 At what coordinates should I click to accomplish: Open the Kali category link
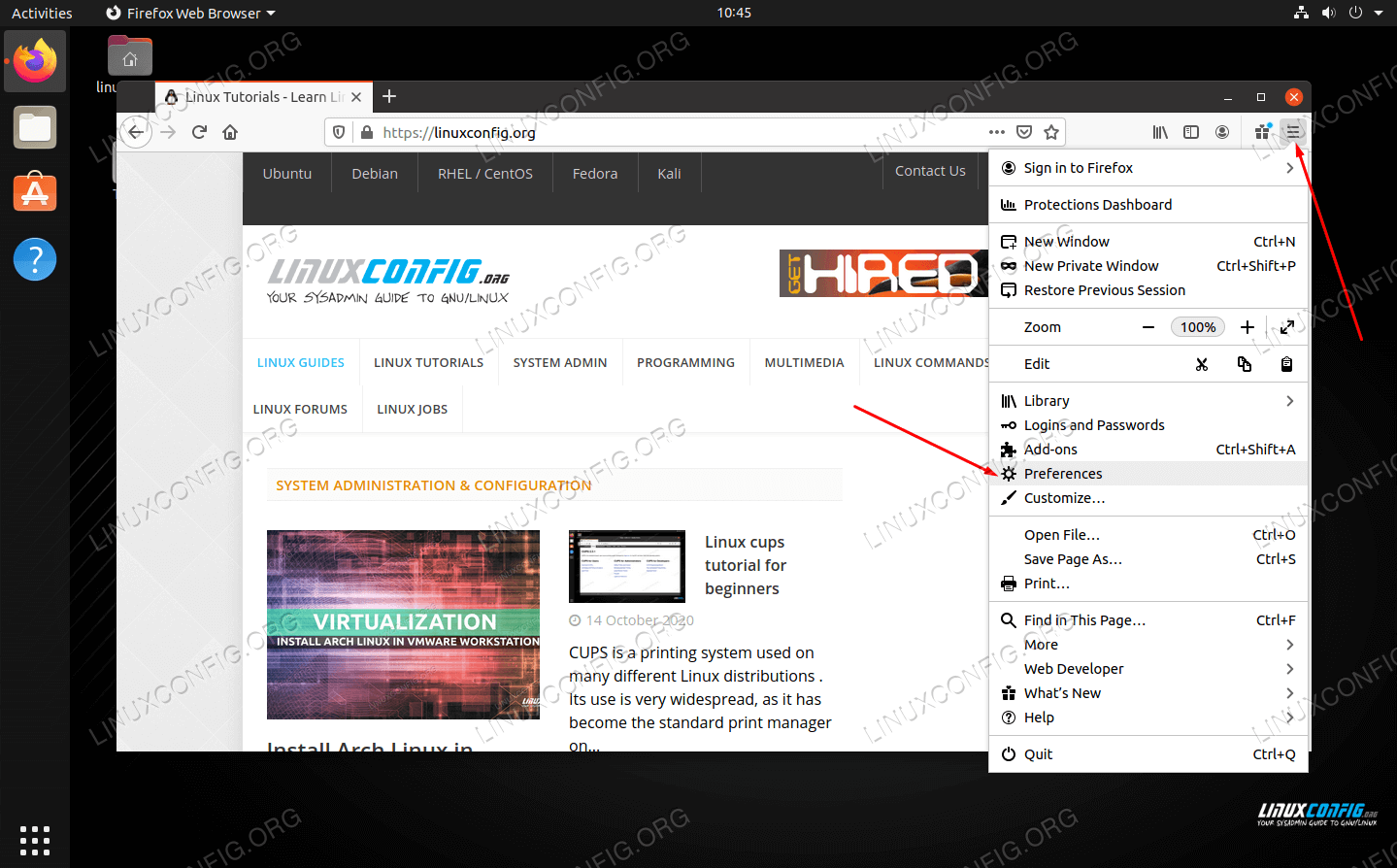click(x=669, y=174)
